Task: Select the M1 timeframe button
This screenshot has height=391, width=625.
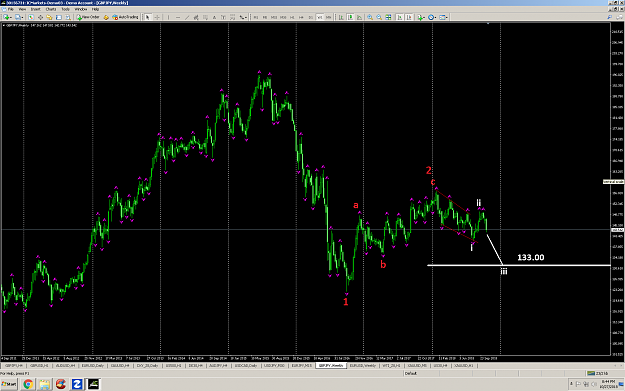Action: tap(256, 17)
